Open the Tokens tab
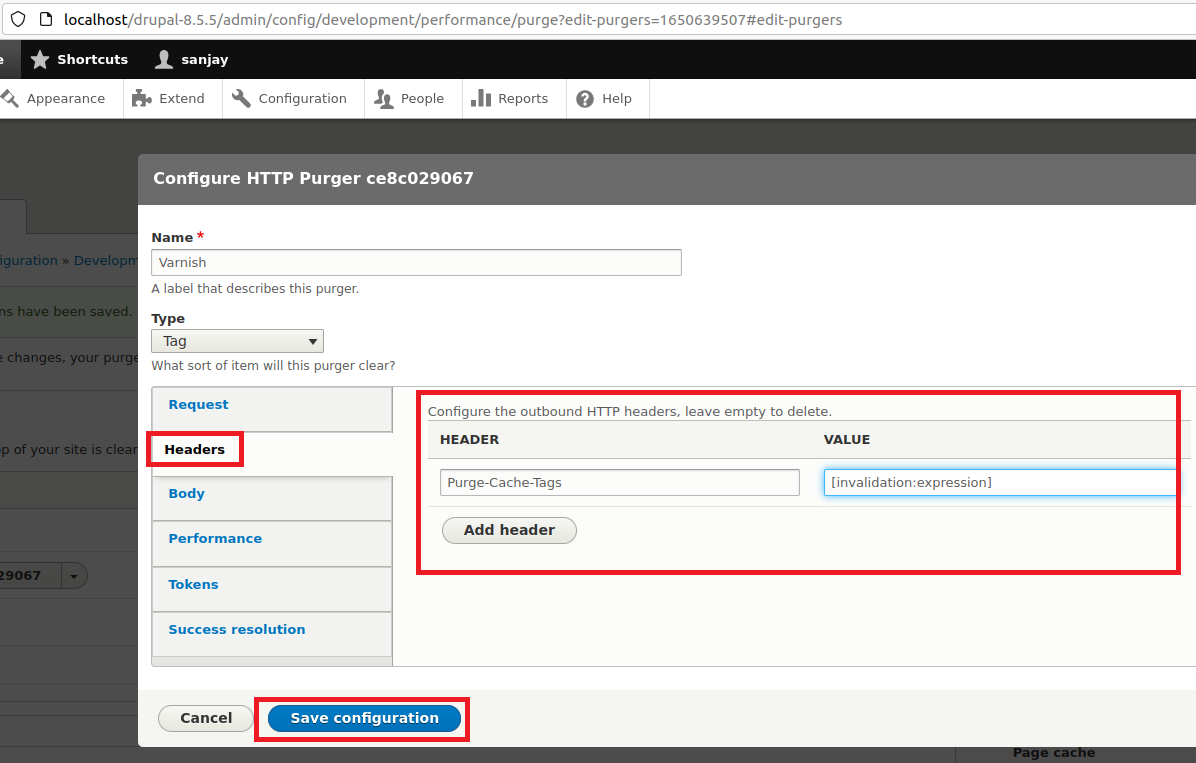1196x763 pixels. 193,585
